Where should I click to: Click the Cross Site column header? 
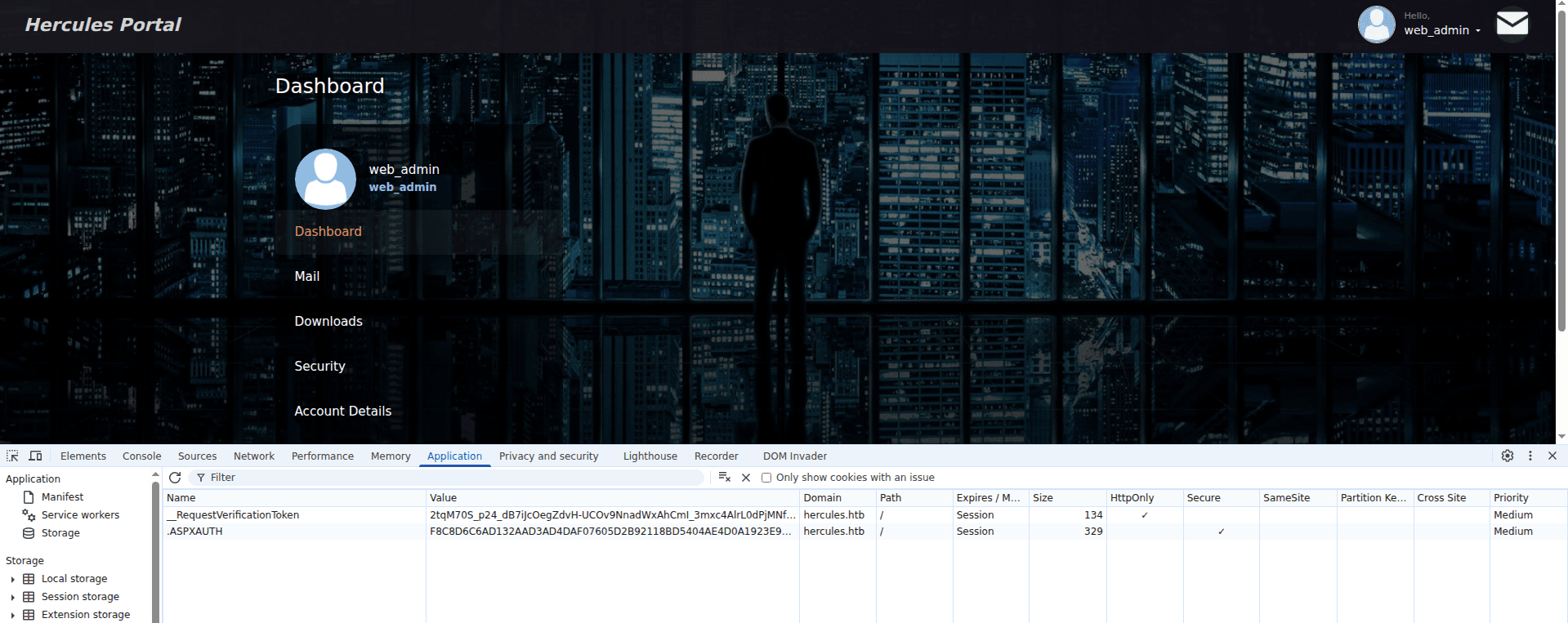[1451, 498]
